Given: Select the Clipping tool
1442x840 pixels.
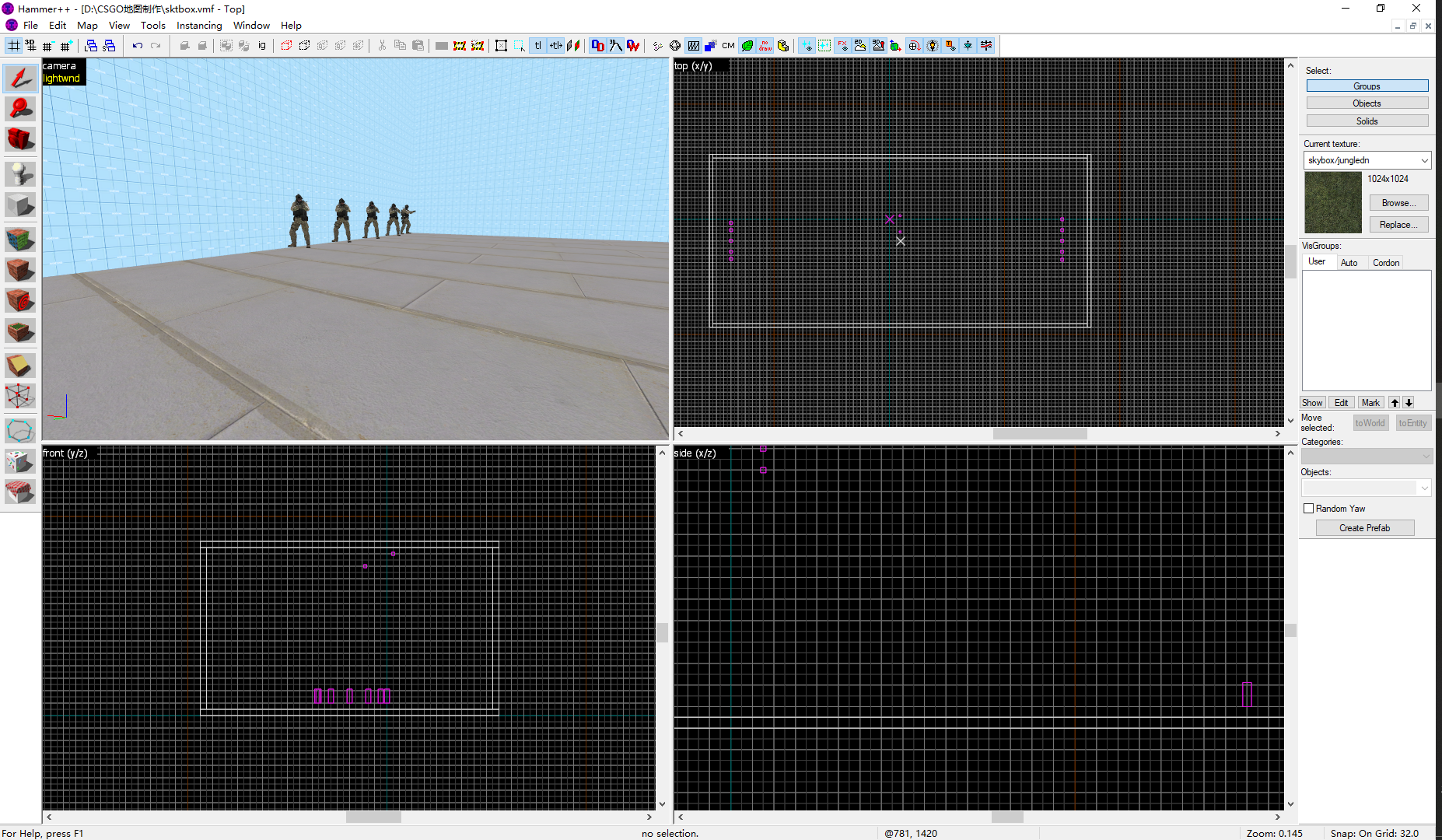Looking at the screenshot, I should click(x=20, y=366).
